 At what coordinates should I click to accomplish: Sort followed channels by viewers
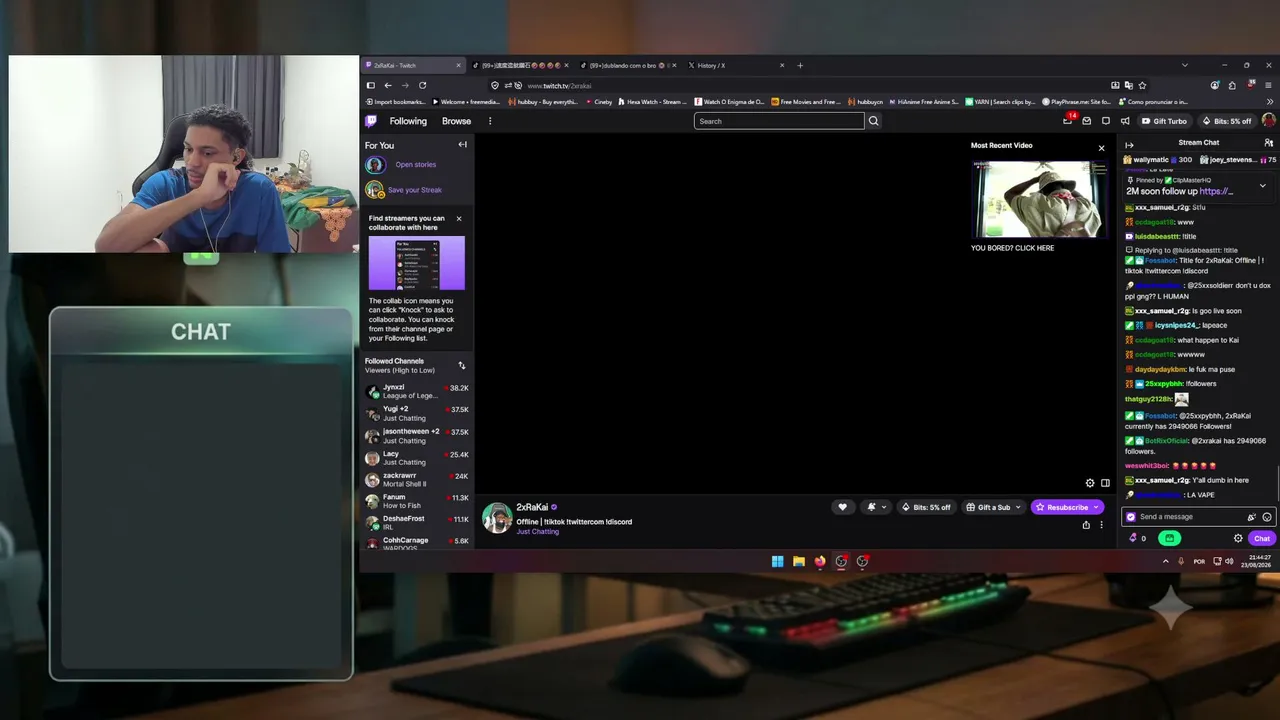[x=461, y=365]
